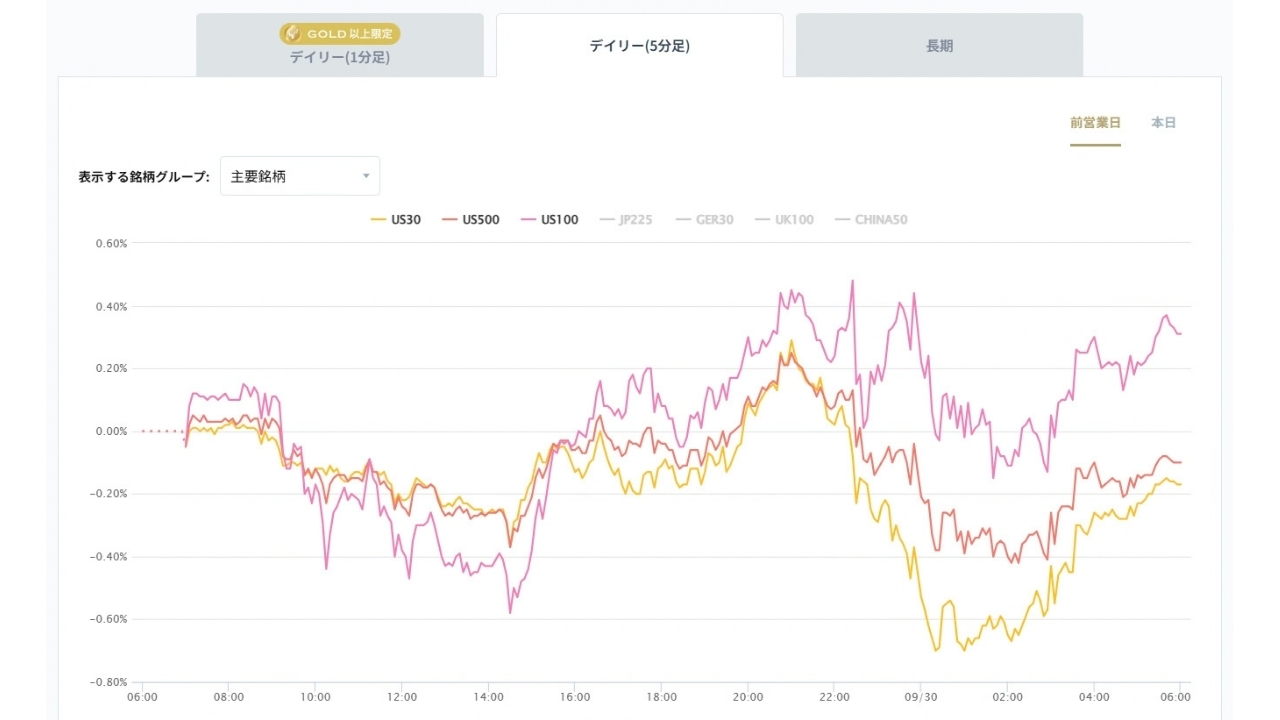The width and height of the screenshot is (1280, 720).
Task: Enable the JP225 series in the legend
Action: coord(625,220)
